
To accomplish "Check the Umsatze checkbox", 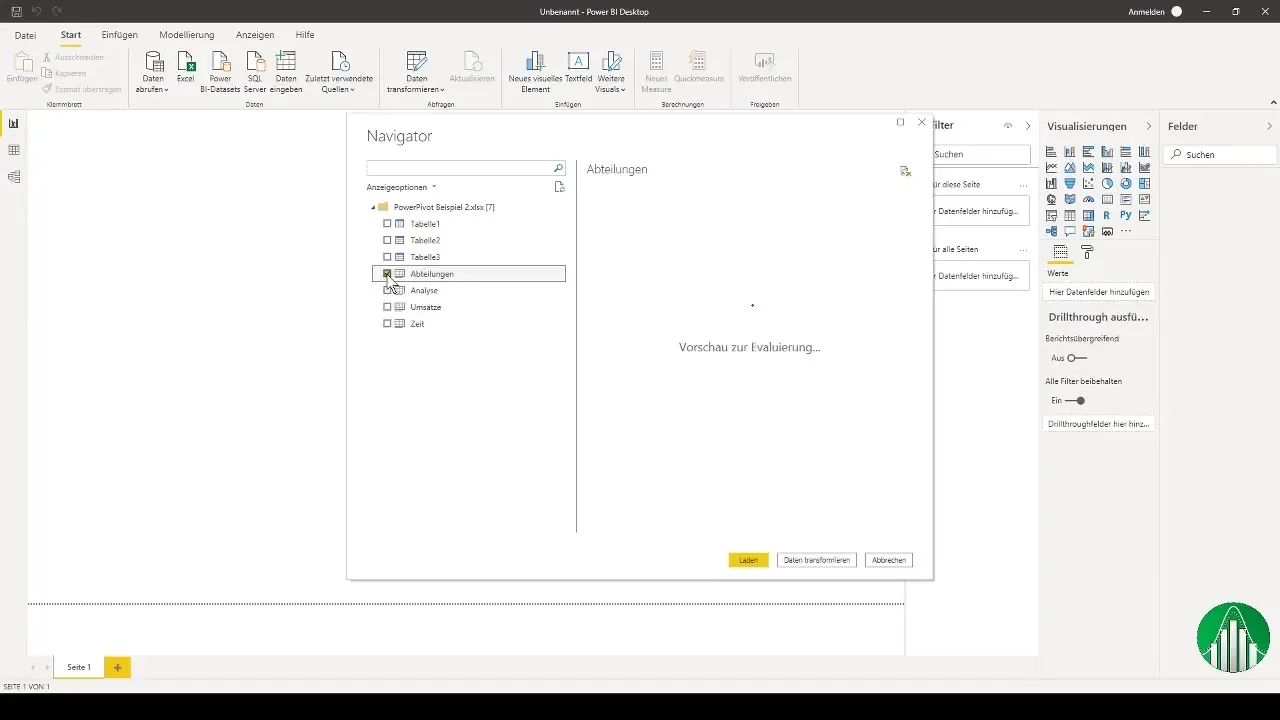I will pos(387,307).
